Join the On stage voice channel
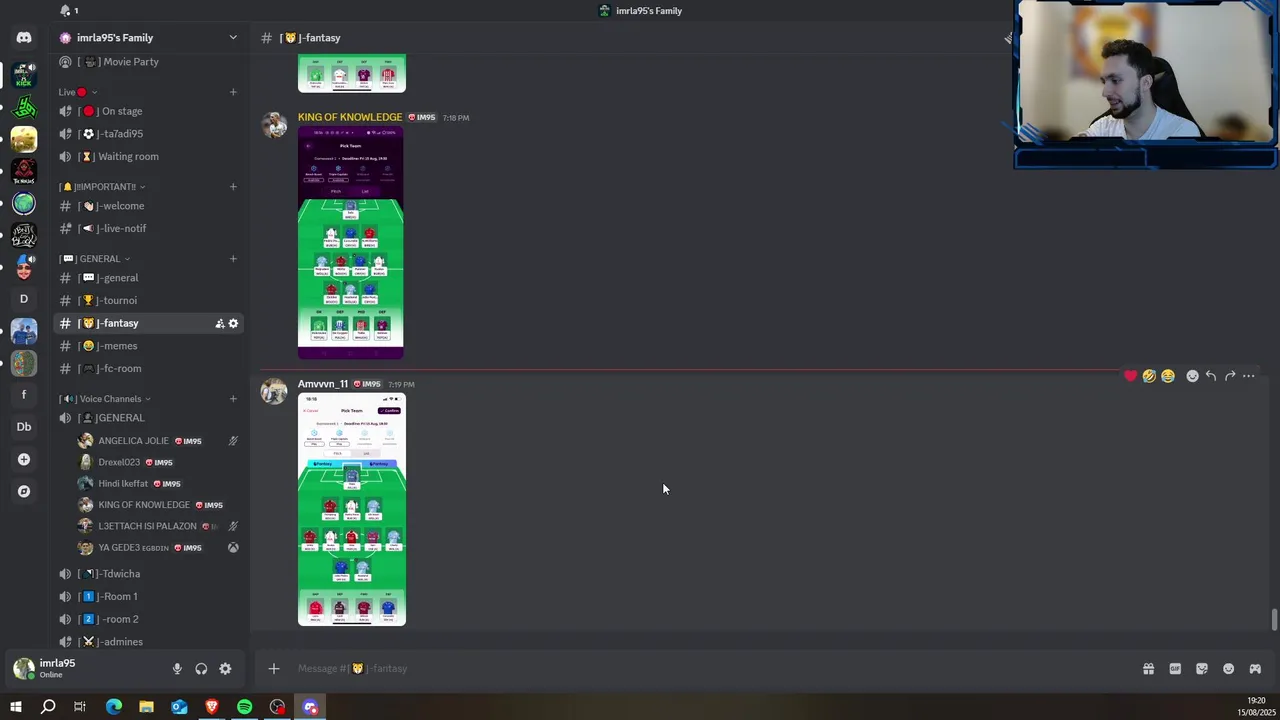Viewport: 1280px width, 720px height. (150, 111)
